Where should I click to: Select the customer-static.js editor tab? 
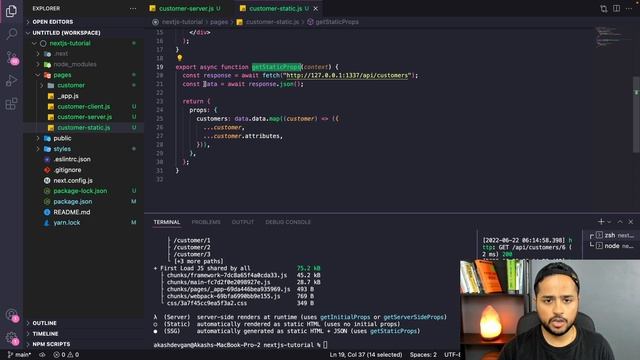tap(276, 9)
